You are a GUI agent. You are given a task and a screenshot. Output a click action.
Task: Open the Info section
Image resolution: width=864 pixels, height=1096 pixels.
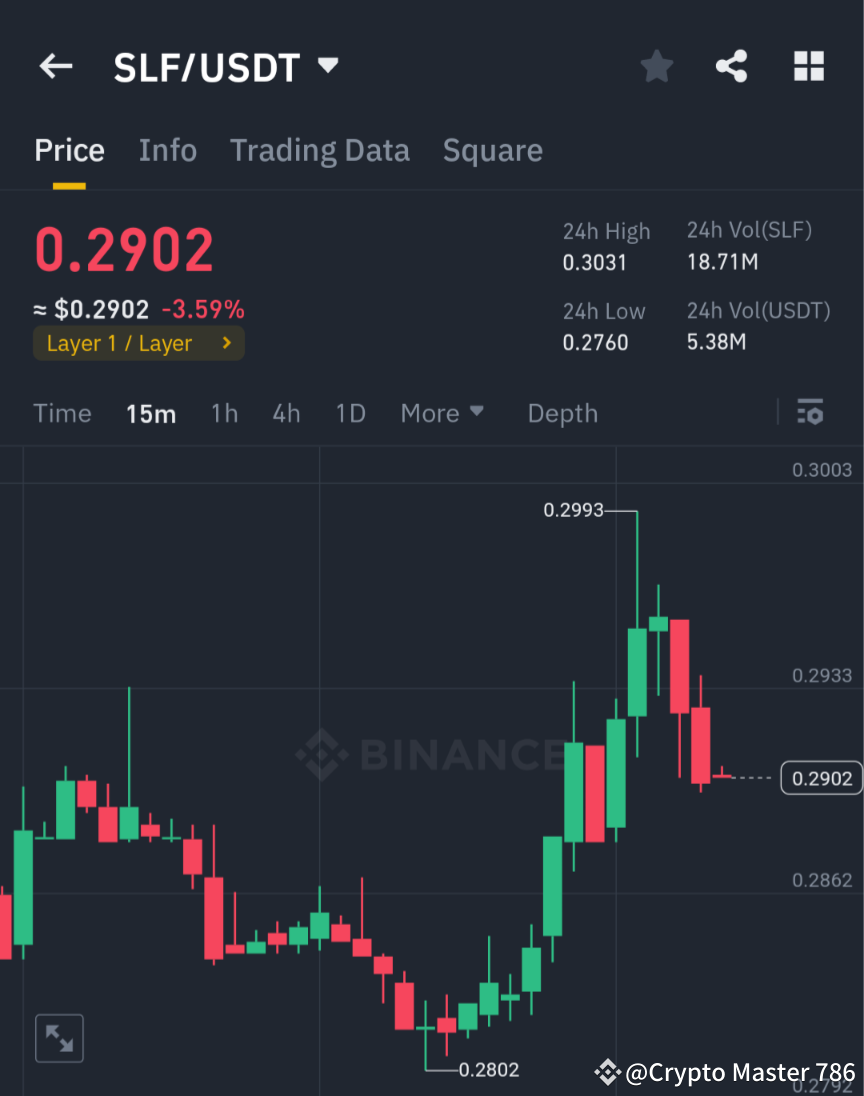pos(167,150)
